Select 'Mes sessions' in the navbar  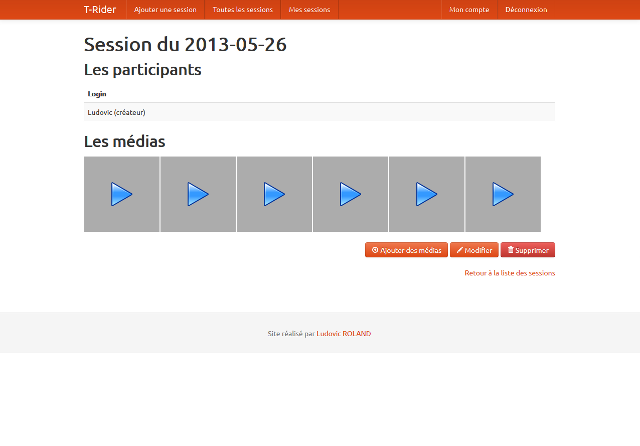tap(309, 9)
